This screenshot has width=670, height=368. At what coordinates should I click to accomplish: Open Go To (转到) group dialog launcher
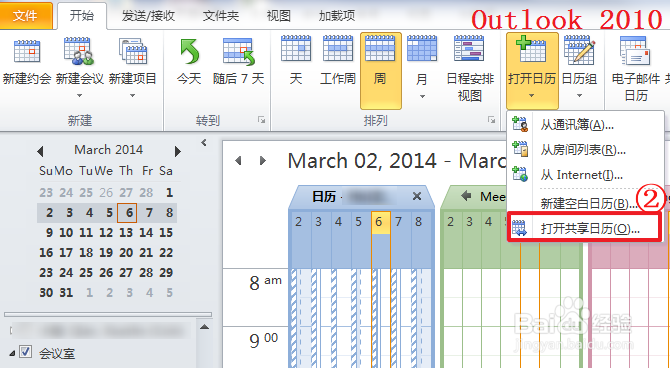pyautogui.click(x=262, y=121)
